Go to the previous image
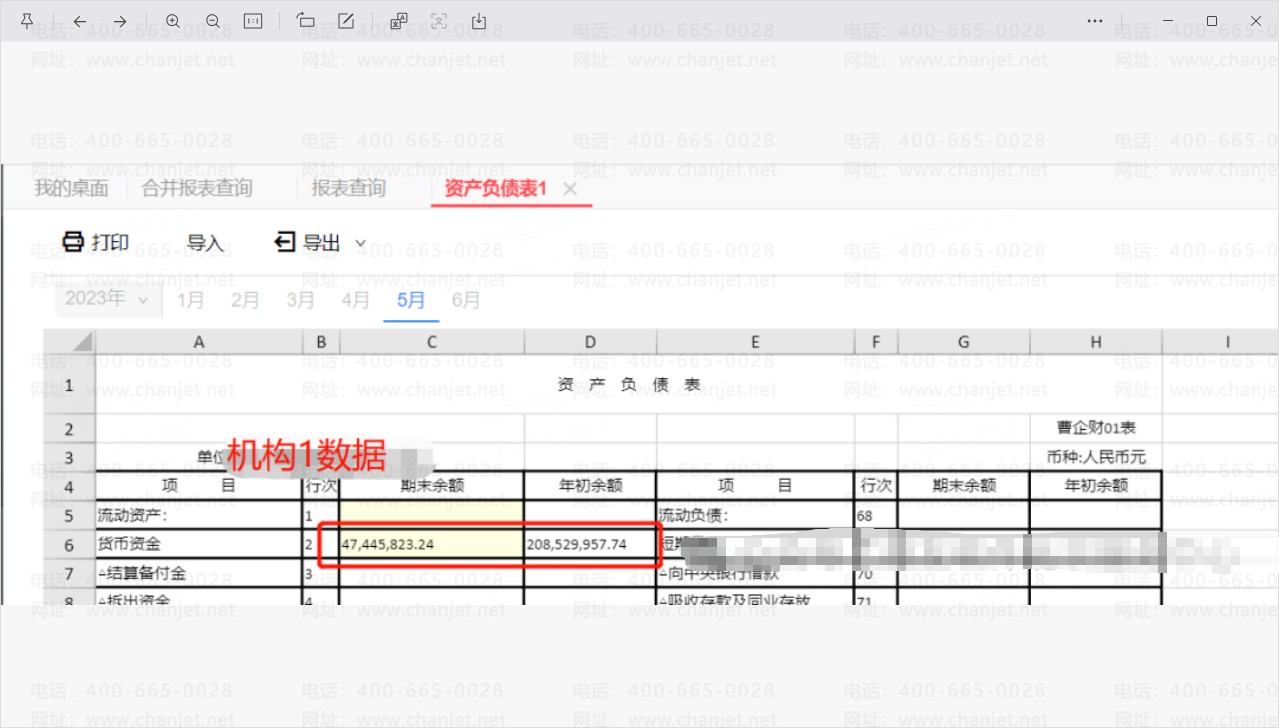1279x728 pixels. click(80, 21)
